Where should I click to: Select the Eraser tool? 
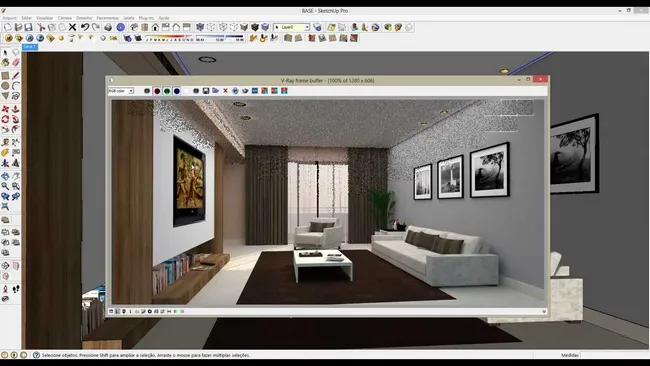coord(15,63)
